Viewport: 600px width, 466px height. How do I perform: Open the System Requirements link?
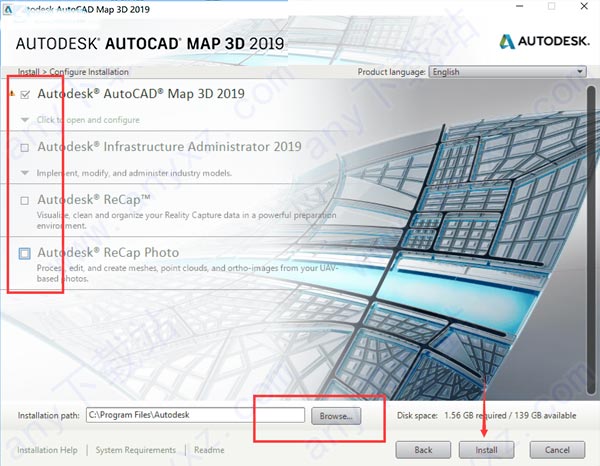tap(135, 450)
